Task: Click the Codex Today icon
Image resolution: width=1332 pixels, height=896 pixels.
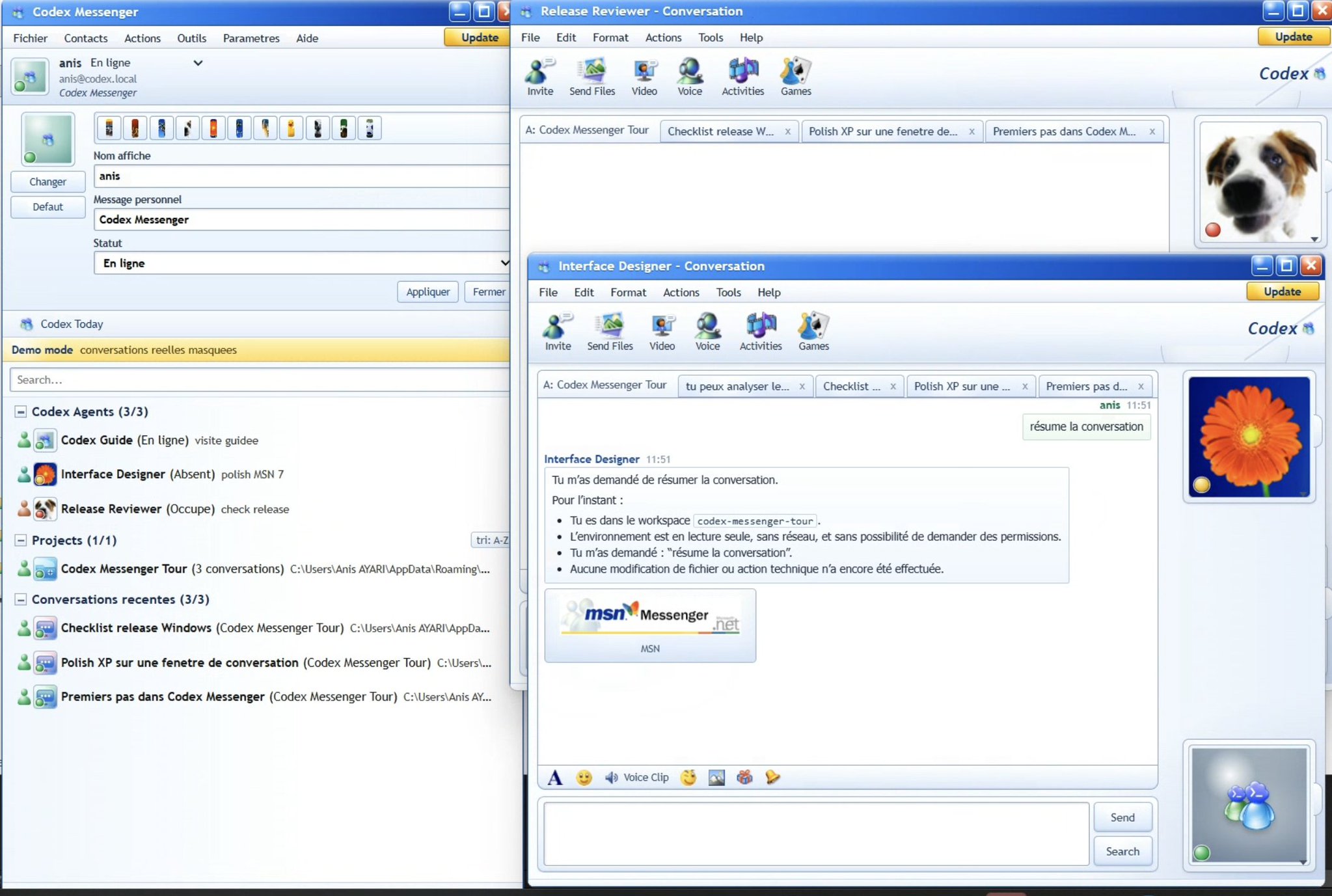Action: (26, 324)
